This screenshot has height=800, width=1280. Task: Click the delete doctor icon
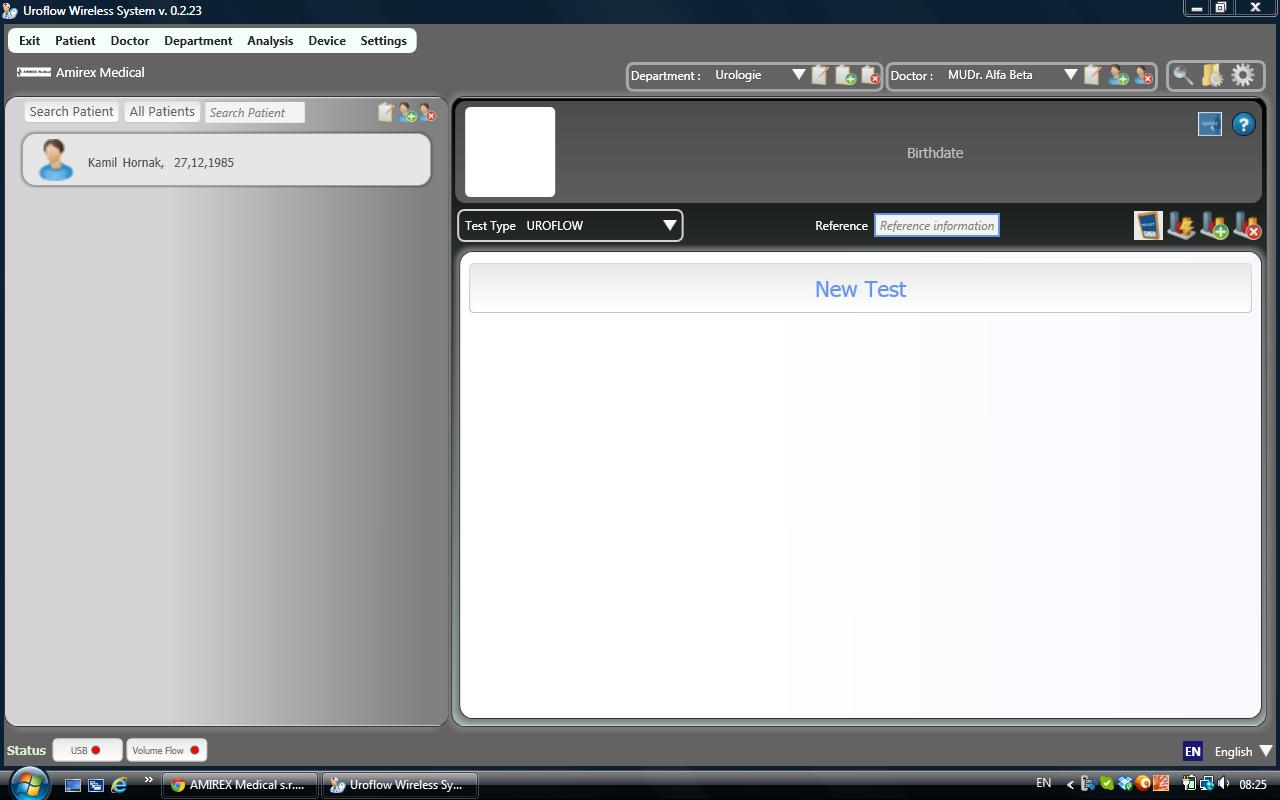point(1144,75)
